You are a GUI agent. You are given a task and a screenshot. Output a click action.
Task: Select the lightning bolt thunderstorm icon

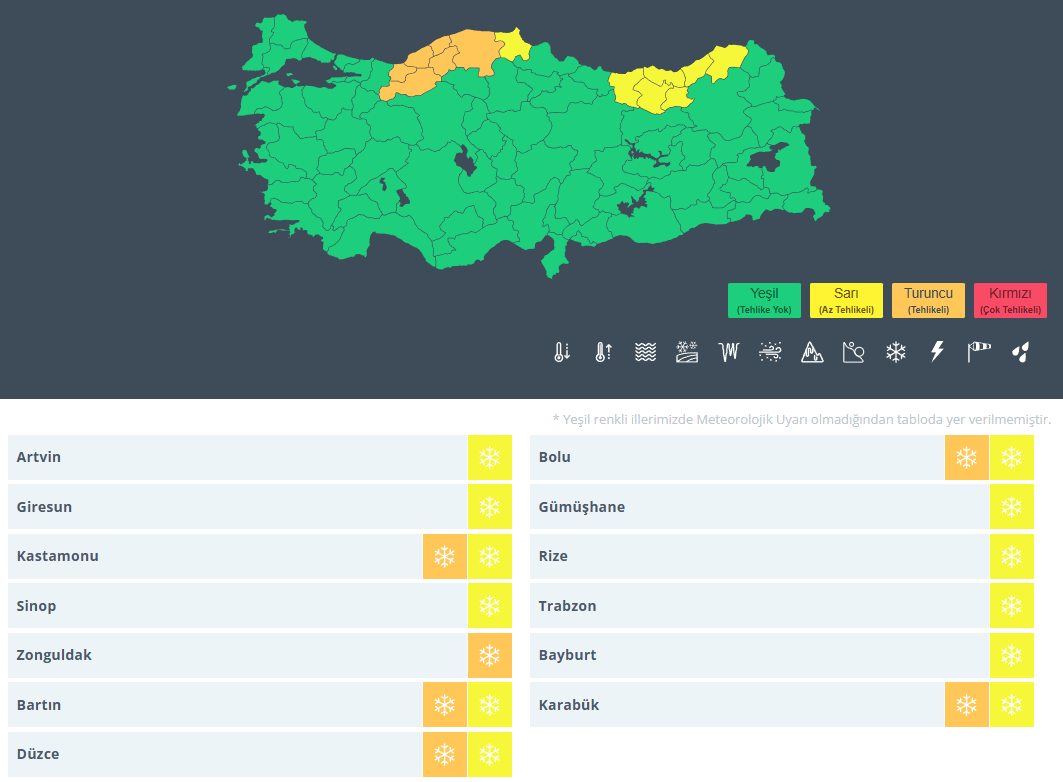tap(937, 352)
